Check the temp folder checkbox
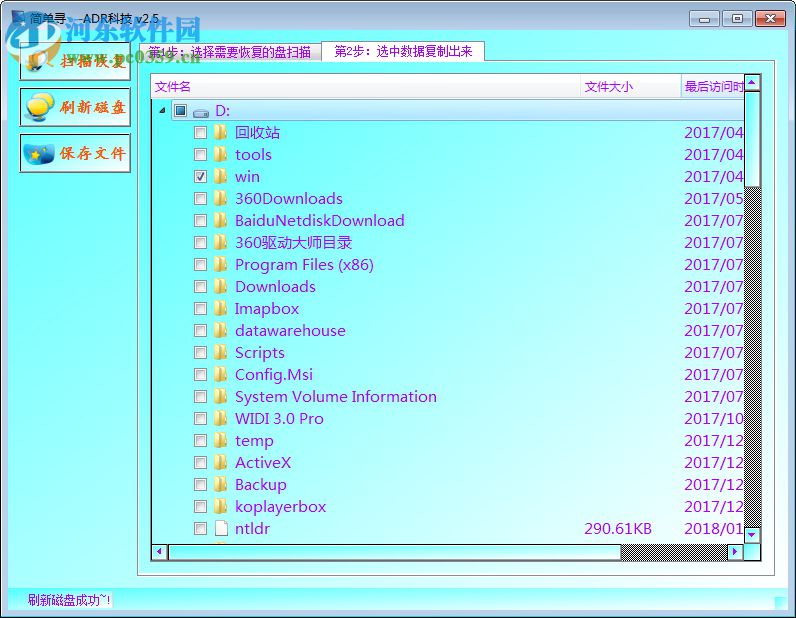This screenshot has height=618, width=796. pos(201,441)
